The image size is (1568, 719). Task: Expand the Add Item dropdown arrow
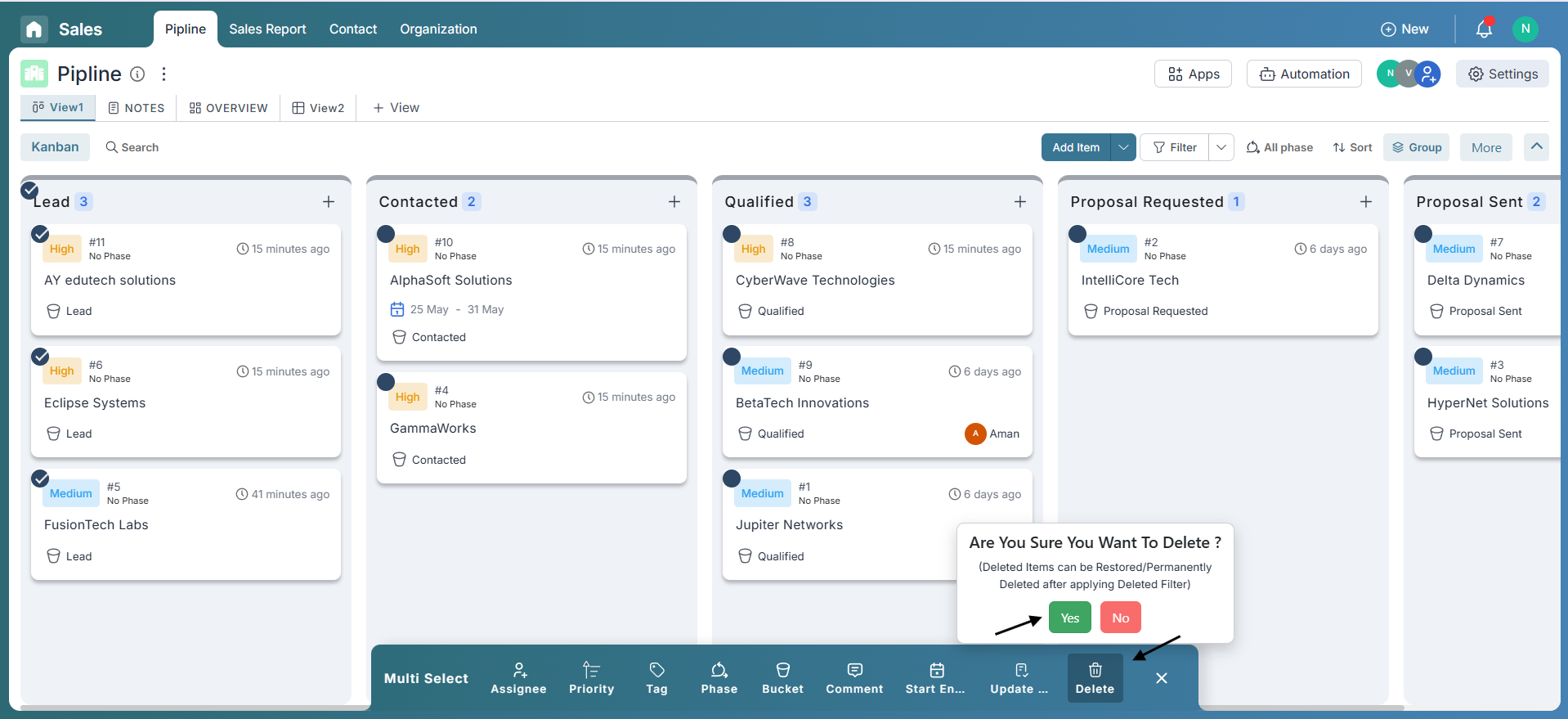point(1124,147)
